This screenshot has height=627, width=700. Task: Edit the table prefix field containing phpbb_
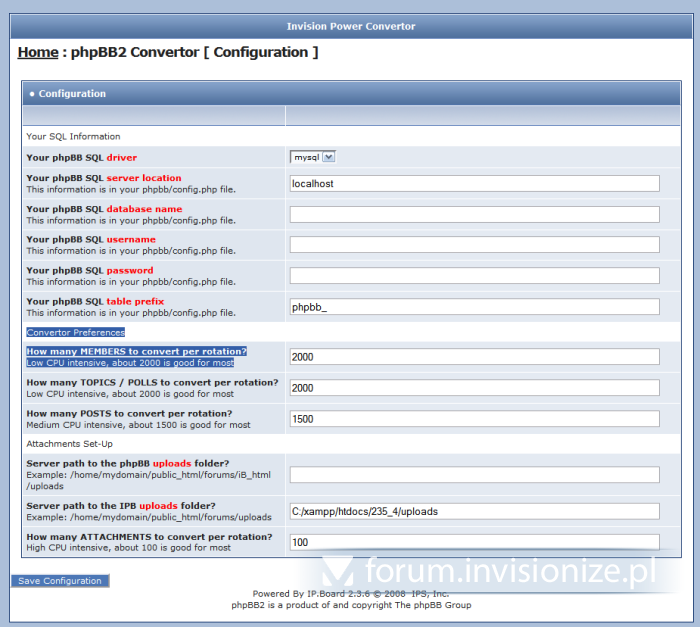[x=474, y=307]
